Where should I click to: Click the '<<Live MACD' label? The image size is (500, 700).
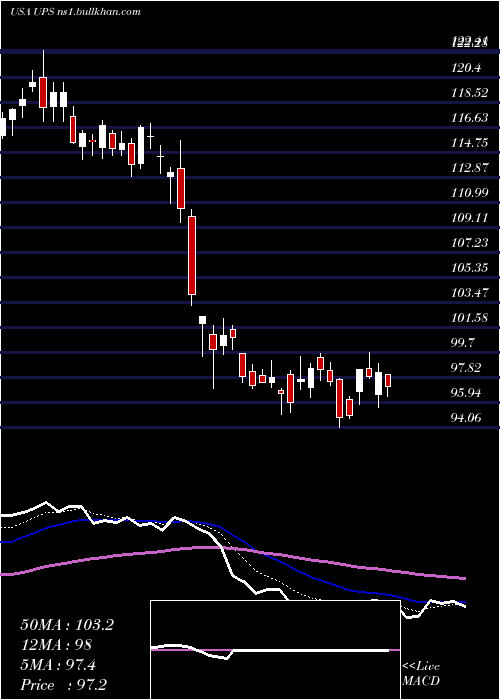coord(421,674)
